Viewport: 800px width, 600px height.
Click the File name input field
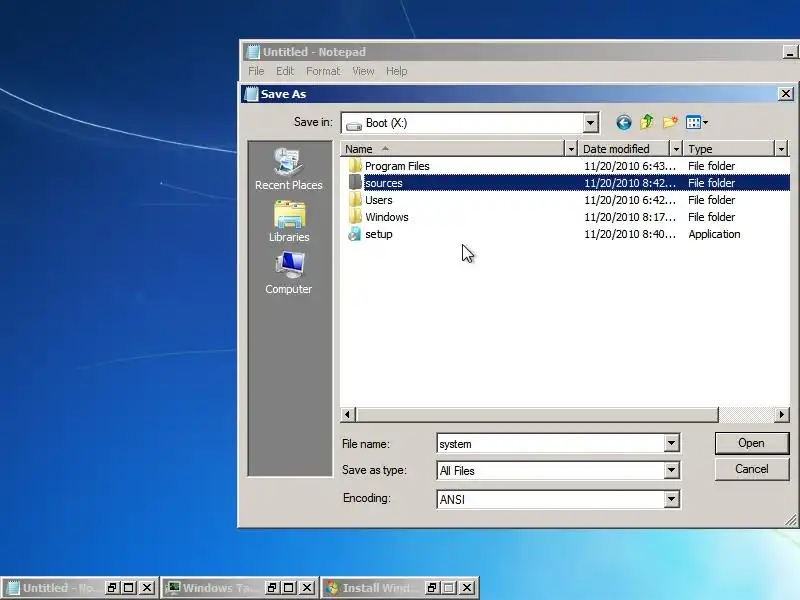(551, 443)
